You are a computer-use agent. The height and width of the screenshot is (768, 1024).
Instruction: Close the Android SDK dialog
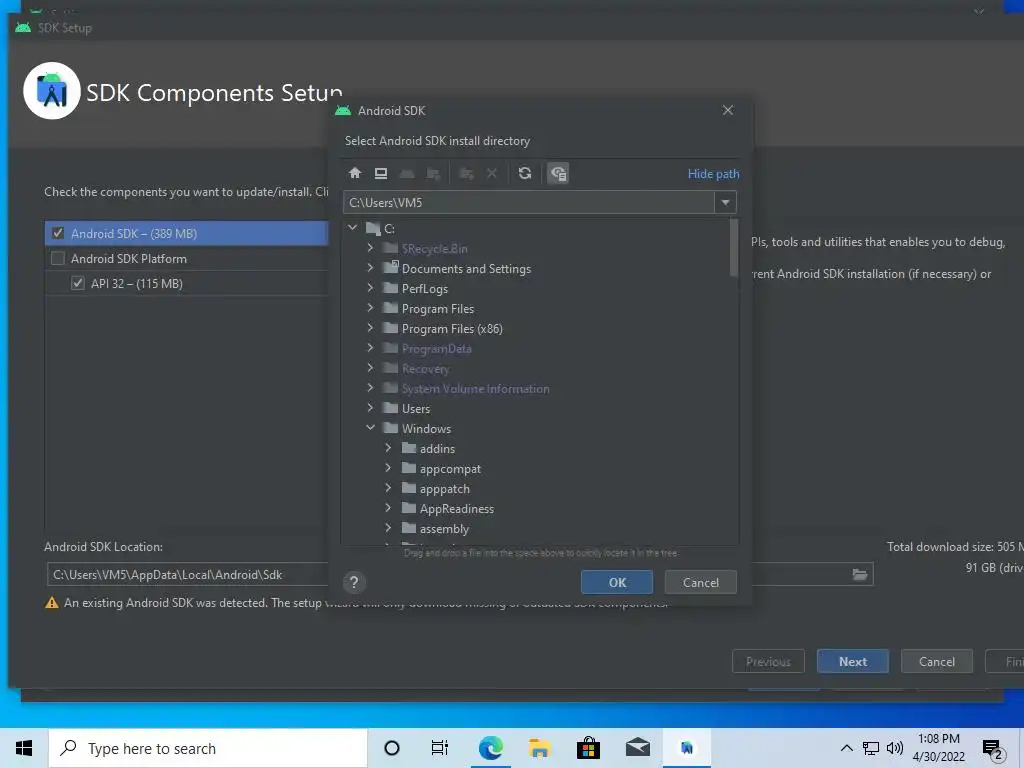(728, 110)
